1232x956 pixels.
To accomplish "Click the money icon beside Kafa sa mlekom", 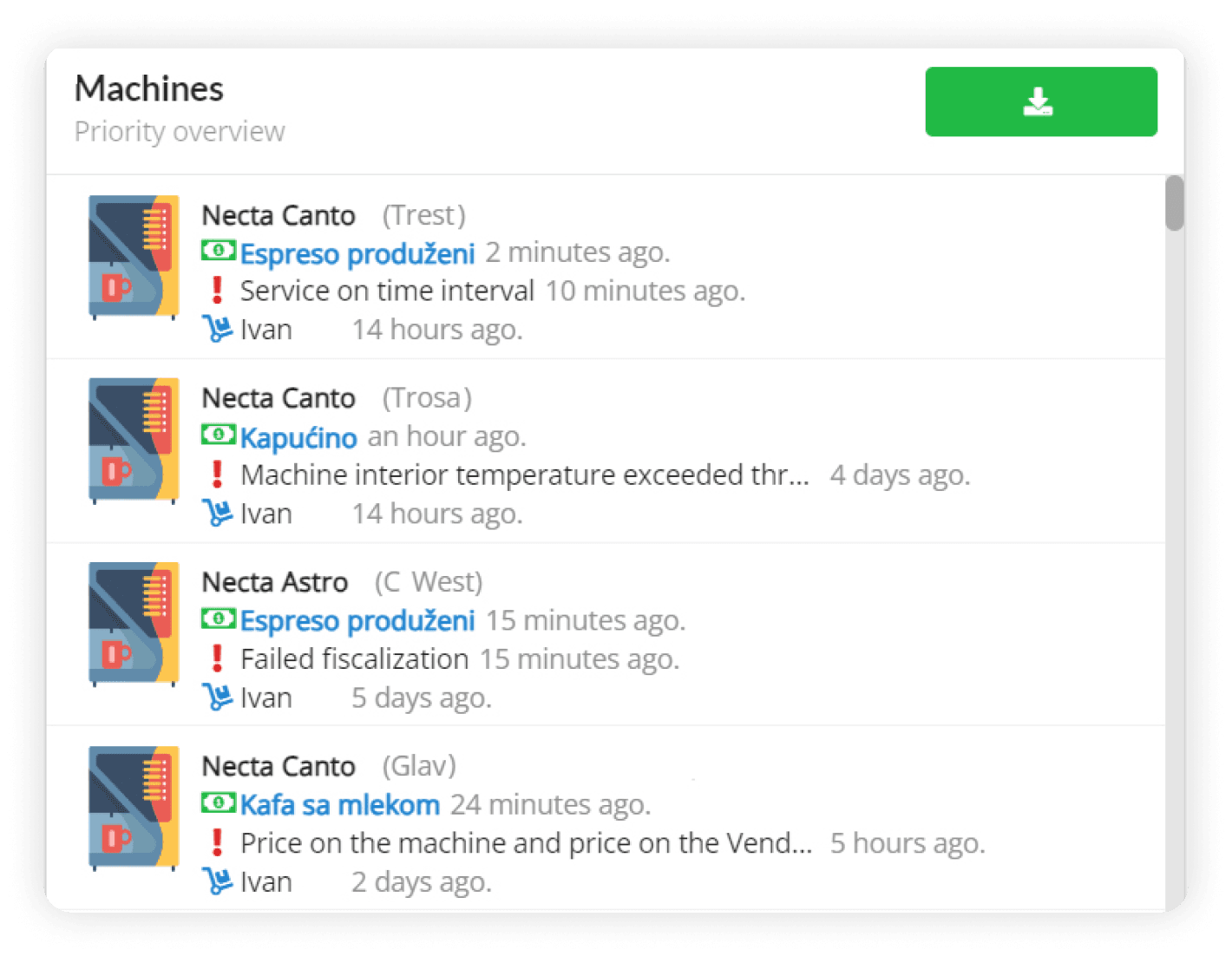I will pos(218,803).
